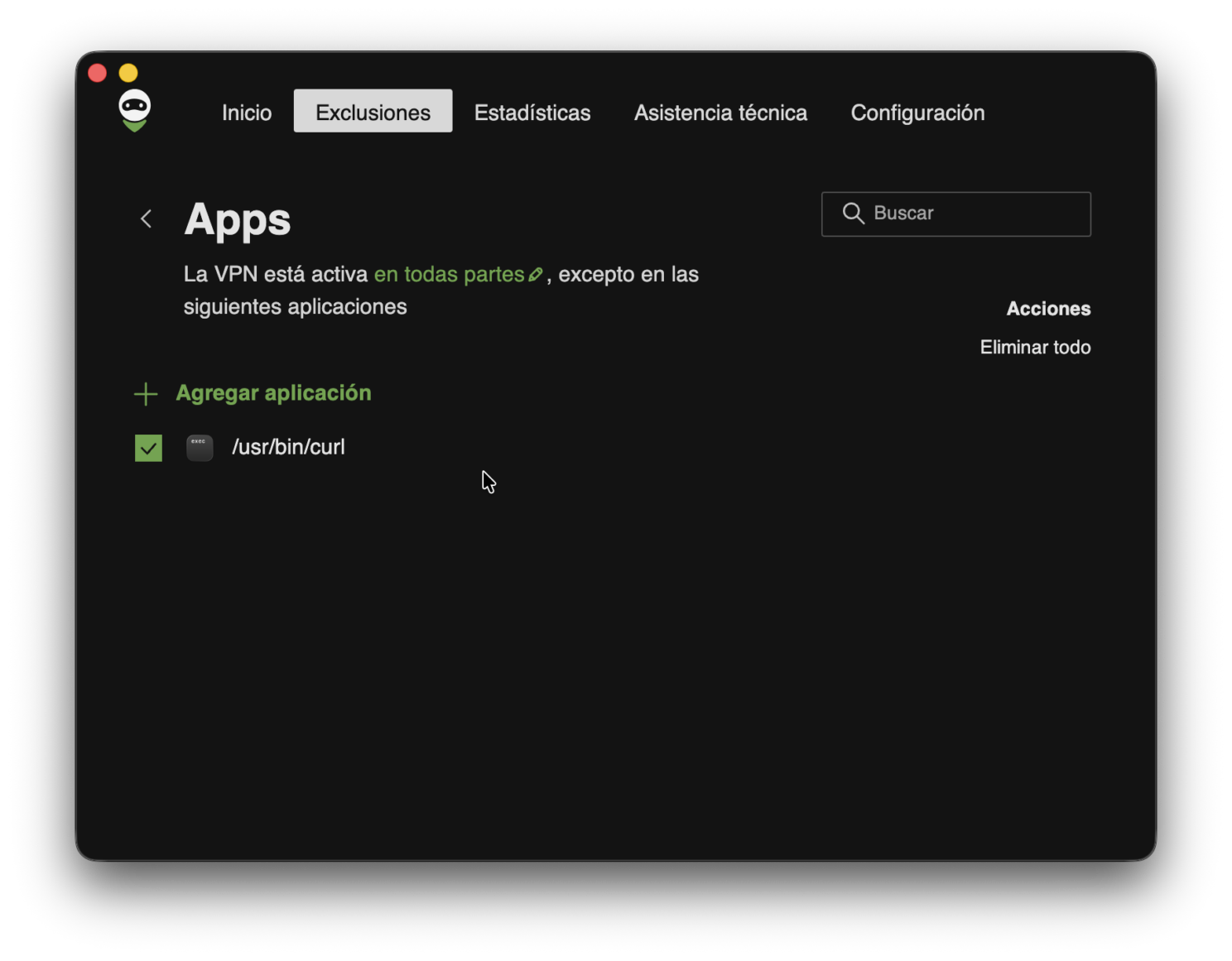
Task: Click the AdGuard VPN robot logo
Action: [134, 110]
